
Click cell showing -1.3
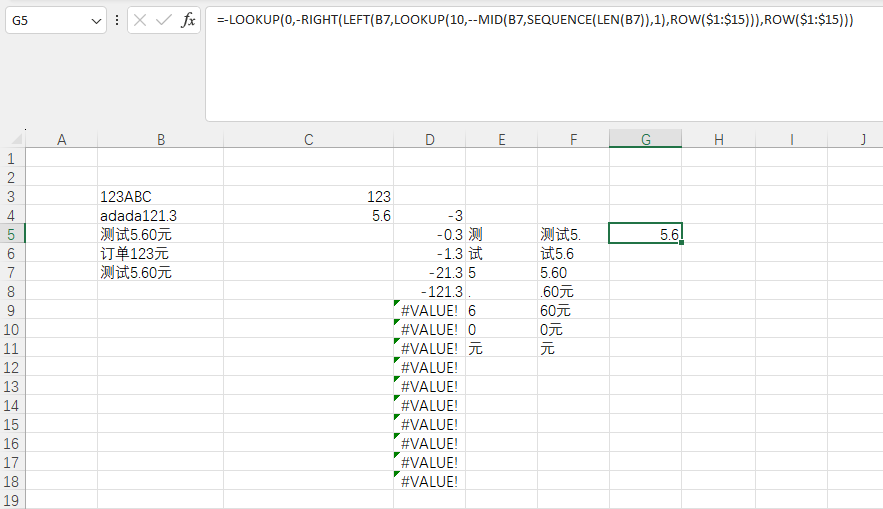[x=430, y=253]
